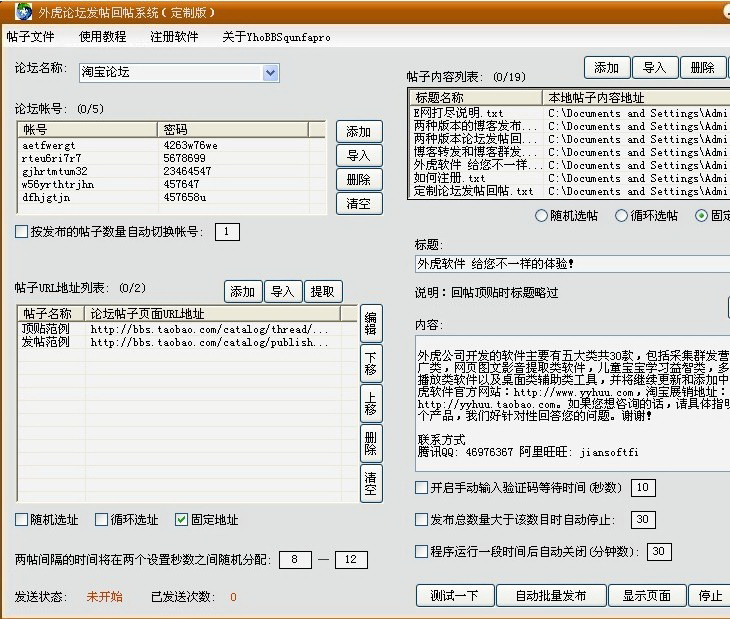Expand the 论坛名称 dropdown list
This screenshot has height=619, width=730.
tap(271, 73)
